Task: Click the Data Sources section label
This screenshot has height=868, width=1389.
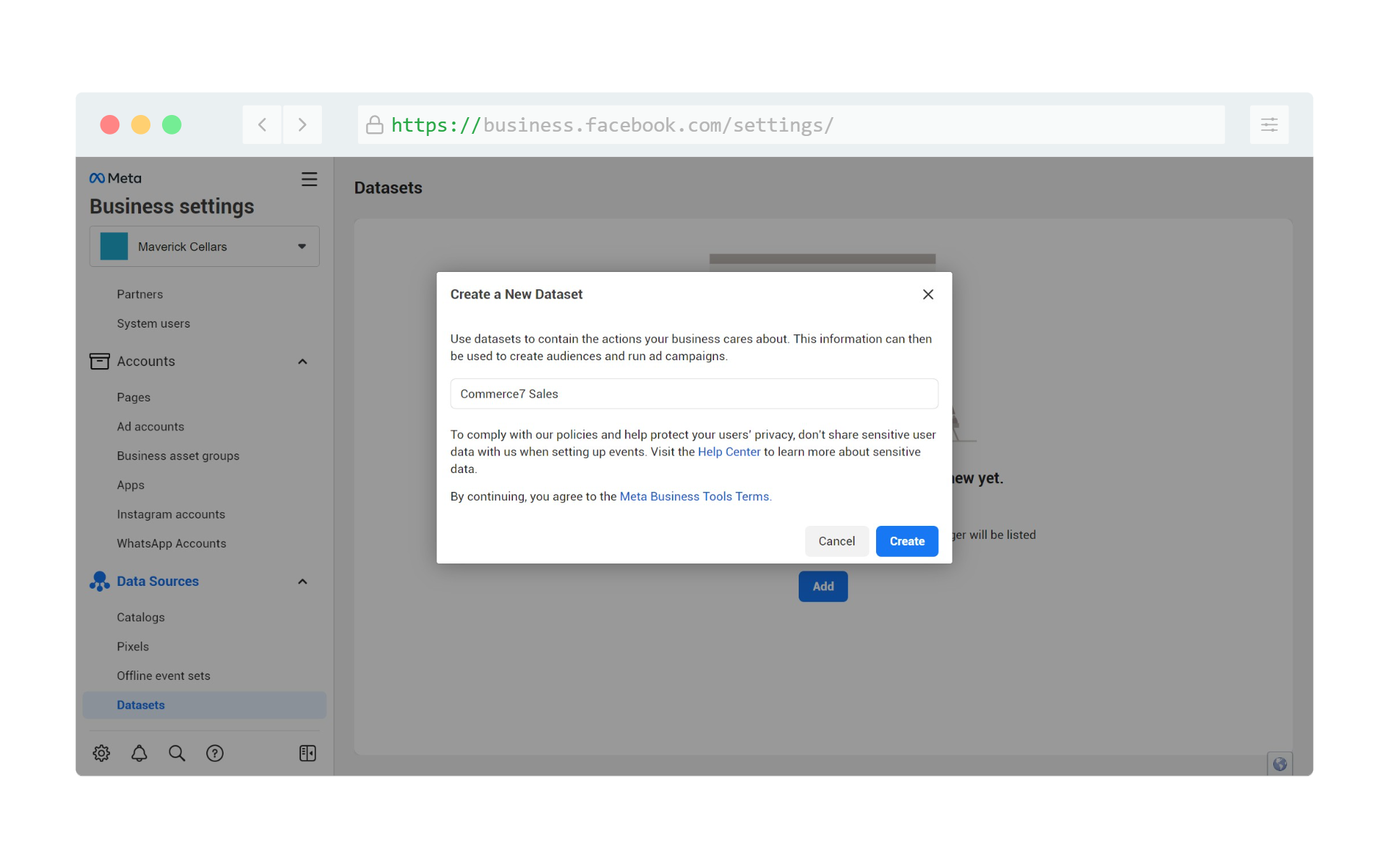Action: click(158, 581)
